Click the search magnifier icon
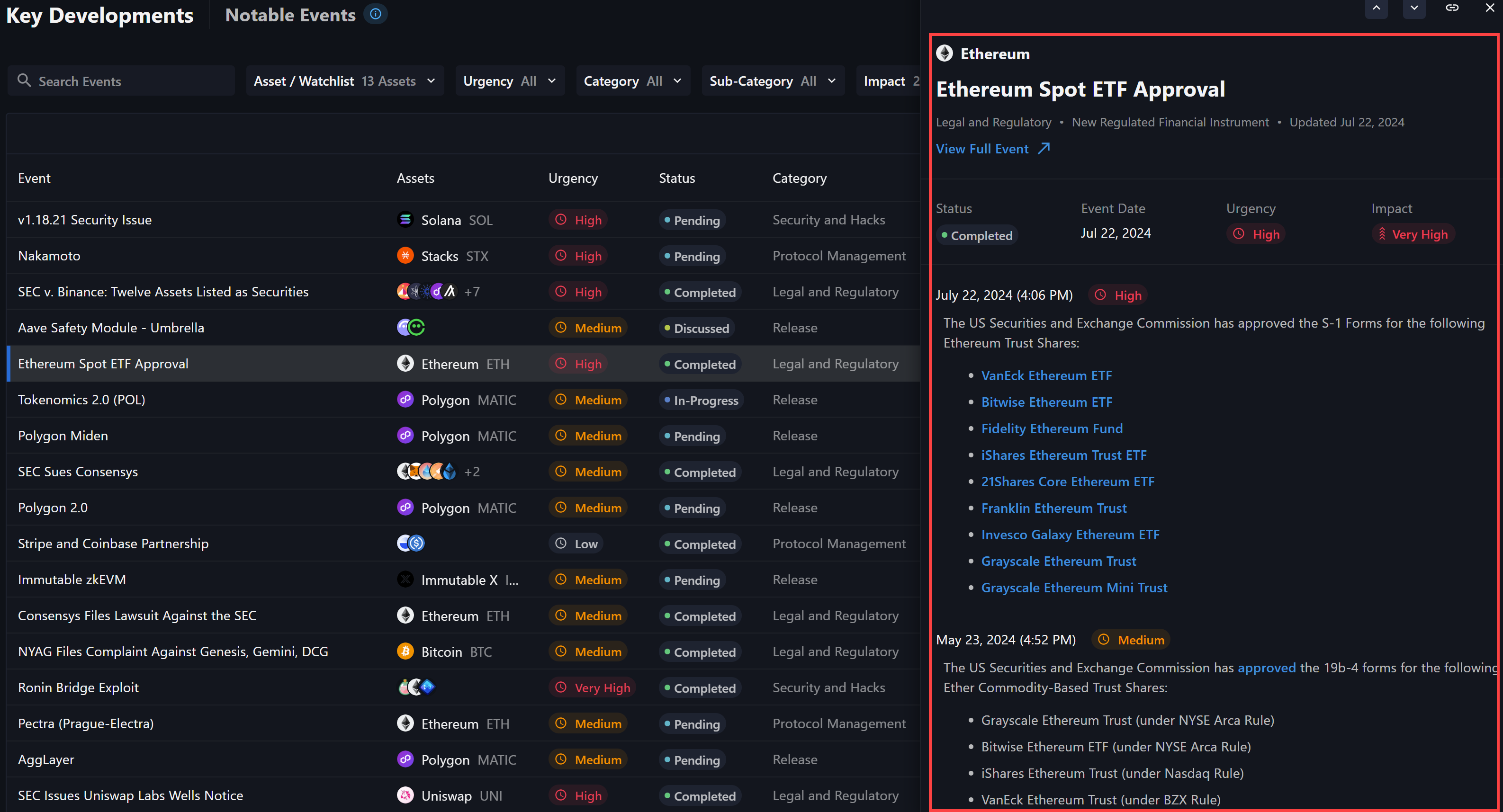The height and width of the screenshot is (812, 1503). pos(24,80)
